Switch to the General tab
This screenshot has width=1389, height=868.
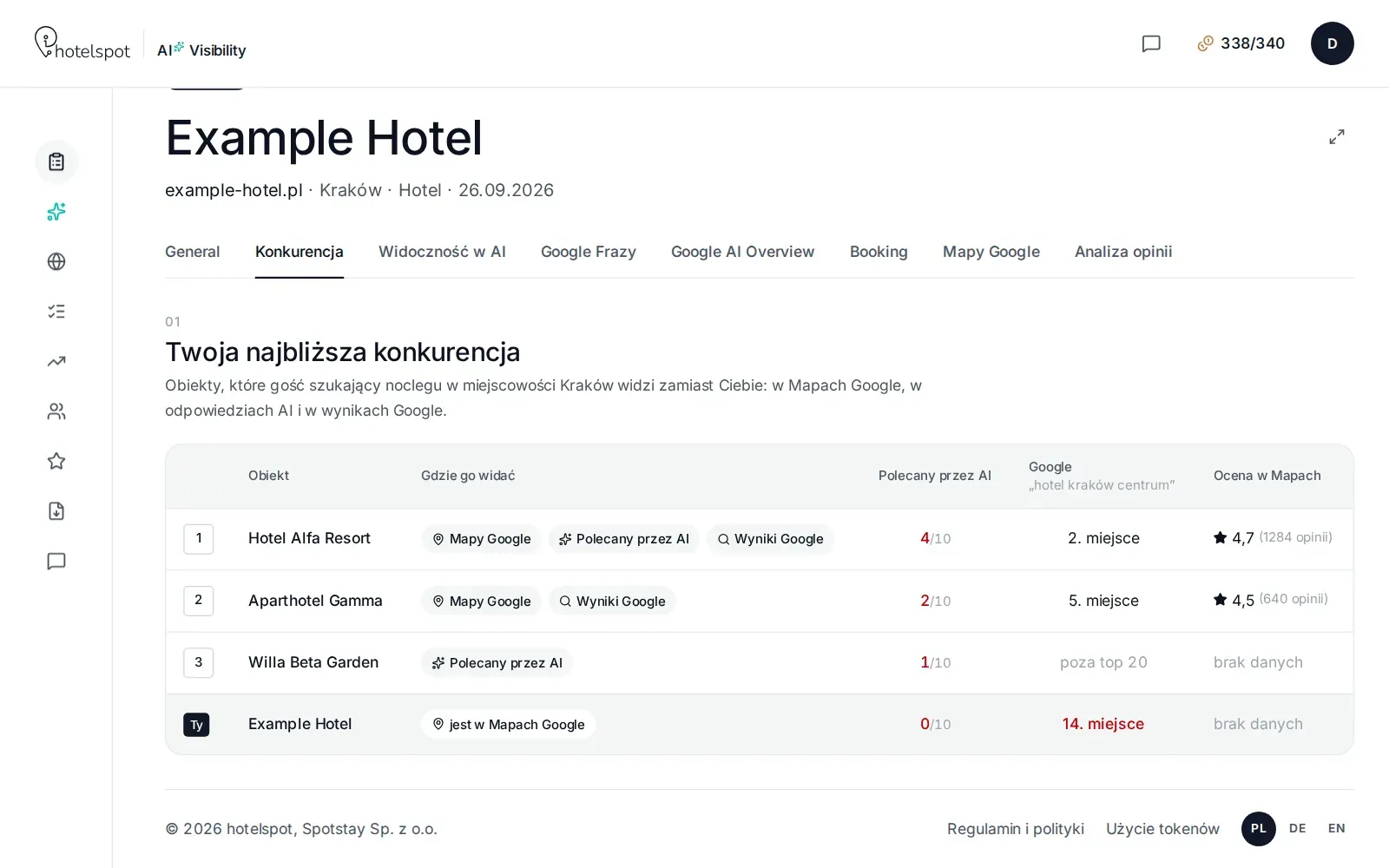(x=193, y=252)
